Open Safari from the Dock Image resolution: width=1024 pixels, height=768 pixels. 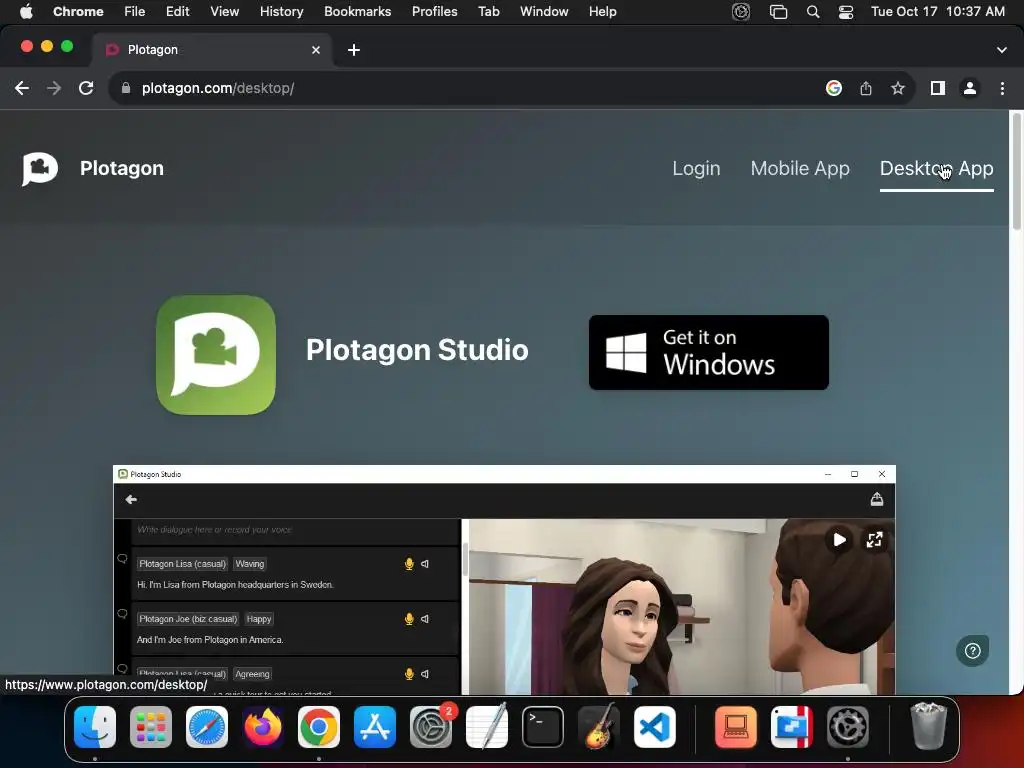point(207,727)
